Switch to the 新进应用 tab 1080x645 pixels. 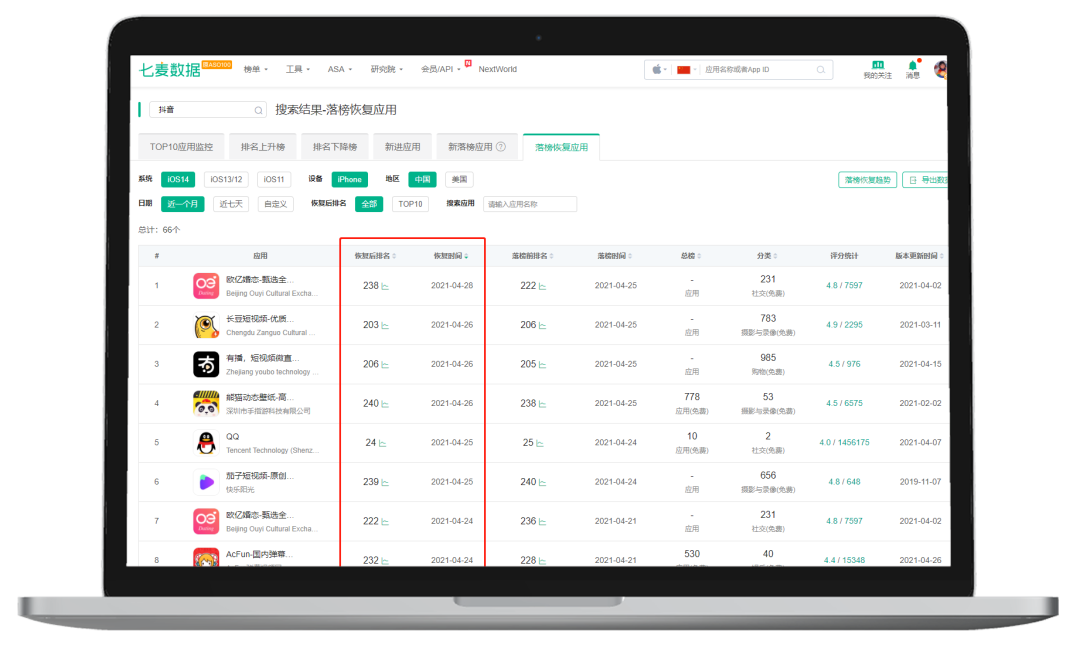[x=403, y=147]
